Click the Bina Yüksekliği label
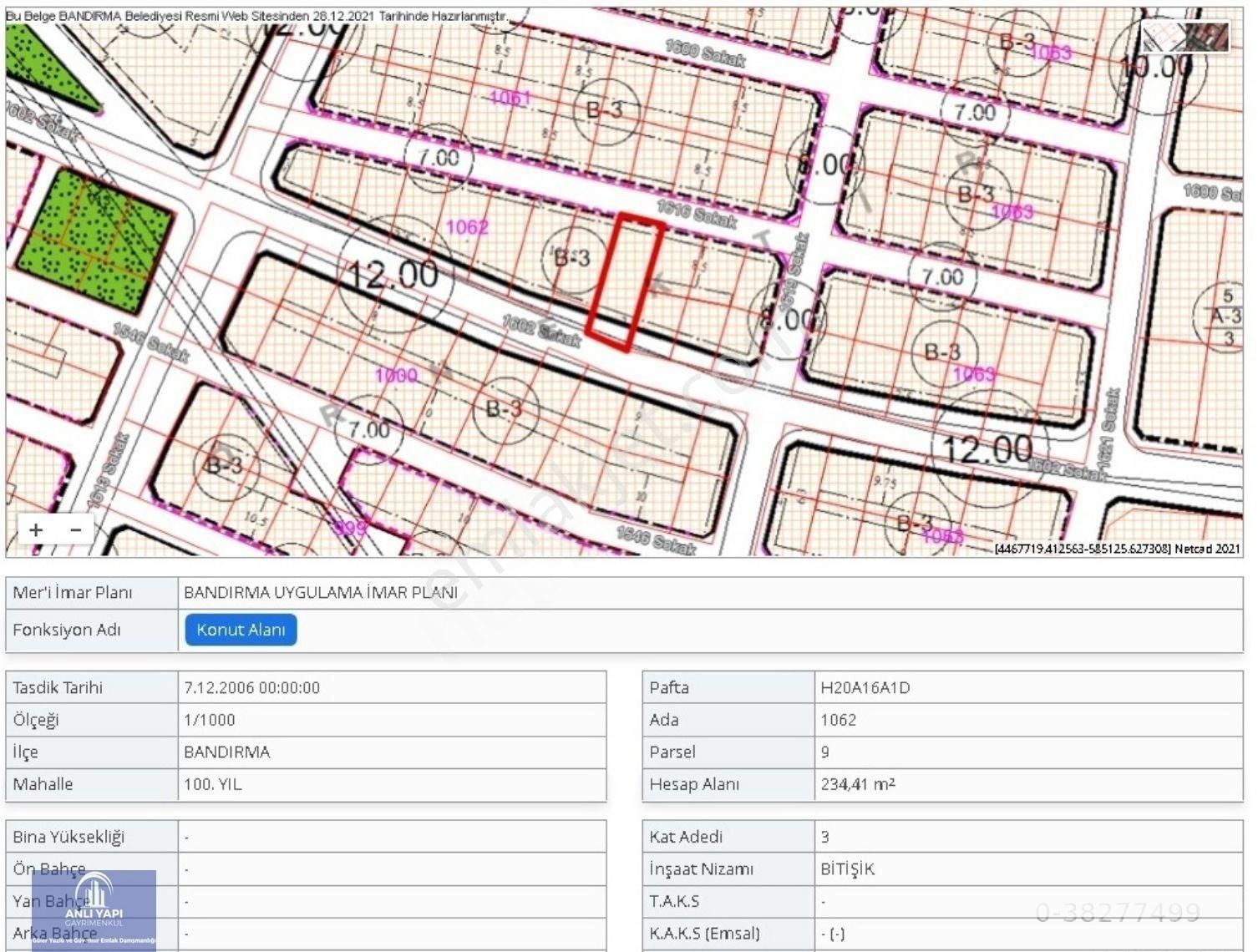Image resolution: width=1258 pixels, height=952 pixels. (x=68, y=837)
